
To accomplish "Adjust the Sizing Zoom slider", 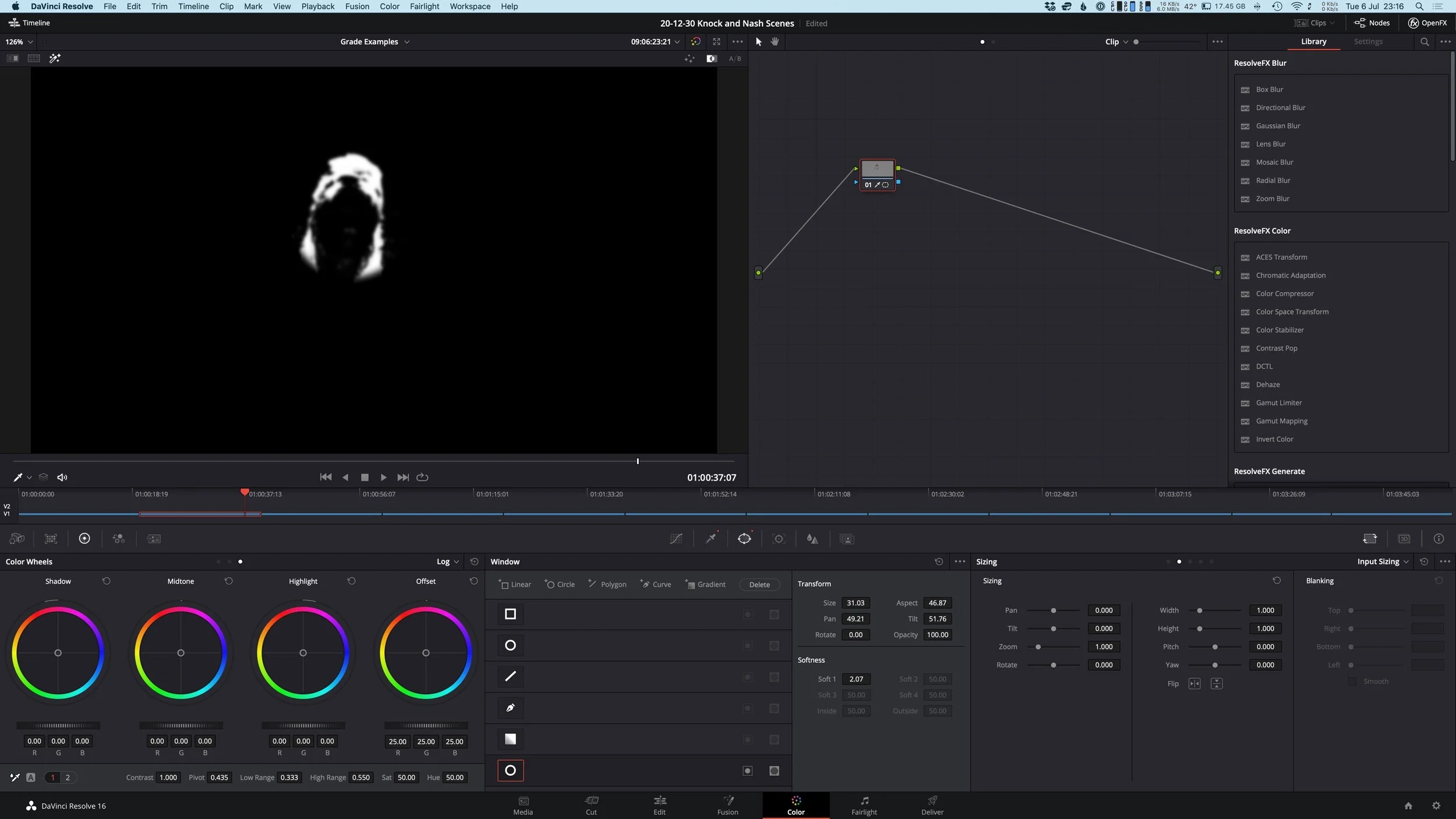I will [1038, 647].
